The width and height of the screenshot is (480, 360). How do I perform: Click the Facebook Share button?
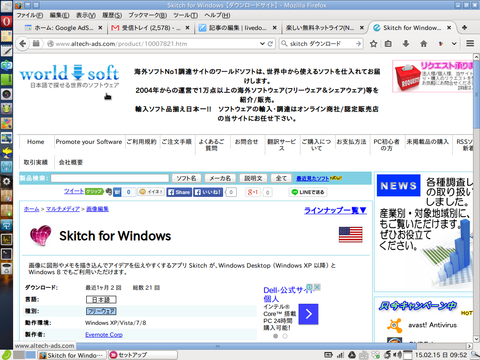(179, 192)
